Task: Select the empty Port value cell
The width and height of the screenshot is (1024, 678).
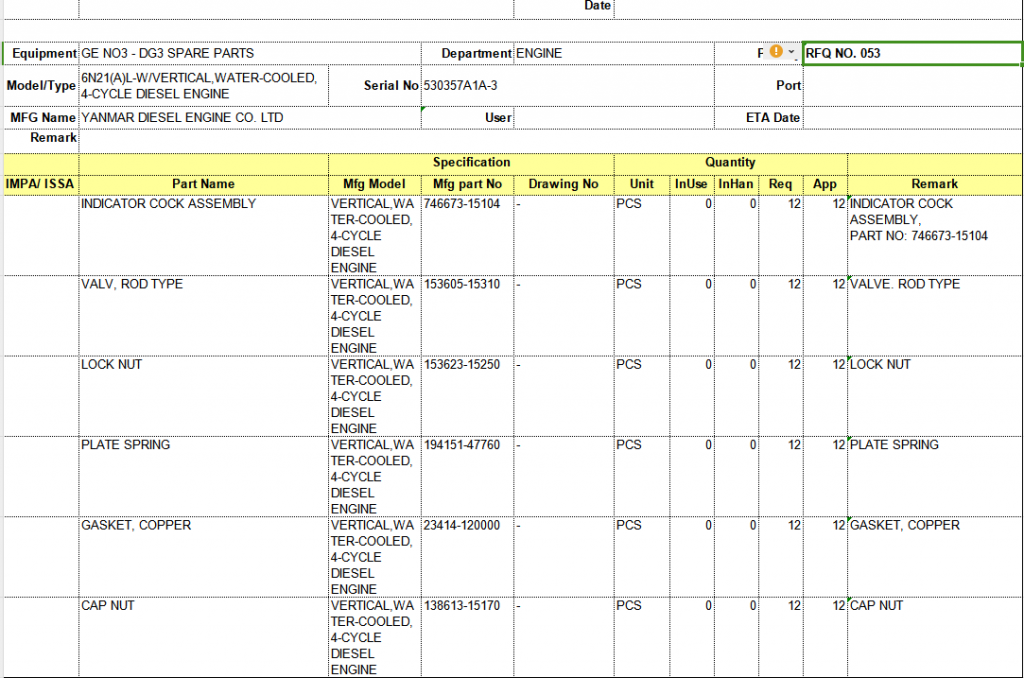Action: click(911, 86)
